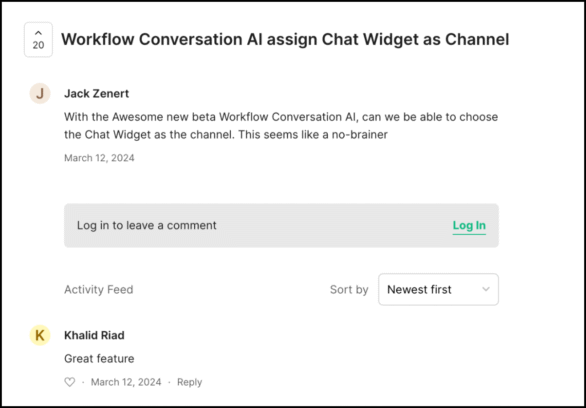Click the post title heading

(x=285, y=40)
